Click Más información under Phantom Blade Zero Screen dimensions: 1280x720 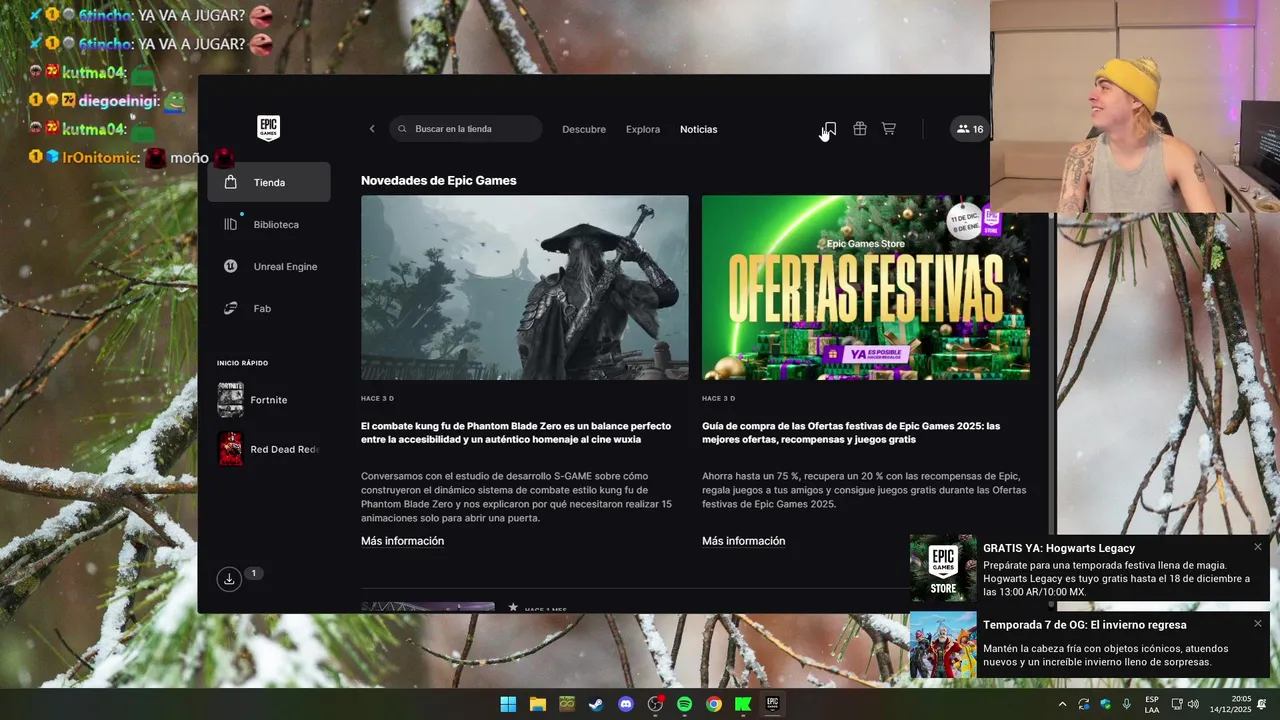[402, 541]
